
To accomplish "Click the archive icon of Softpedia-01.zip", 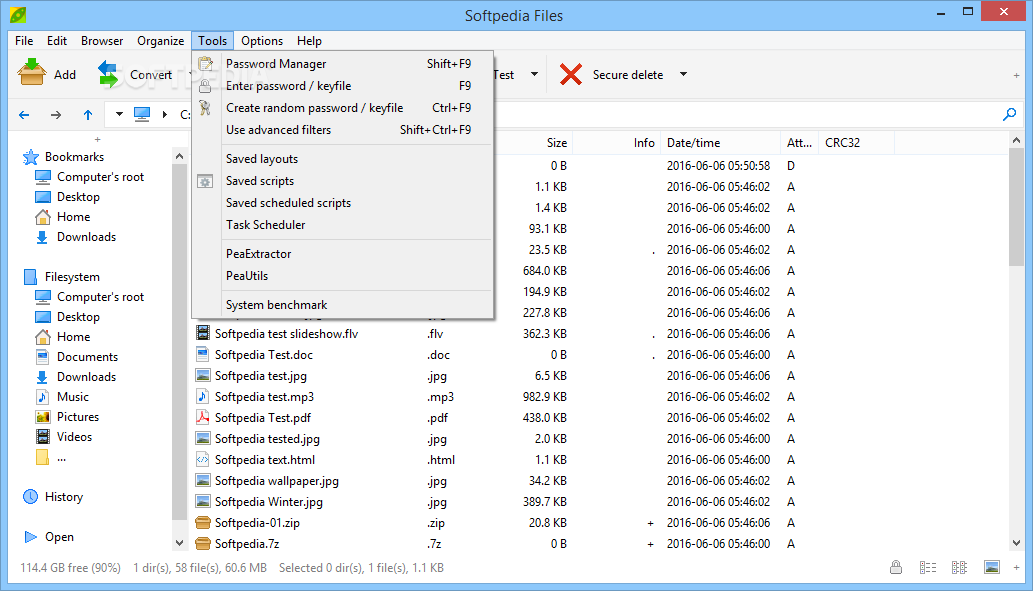I will coord(203,522).
